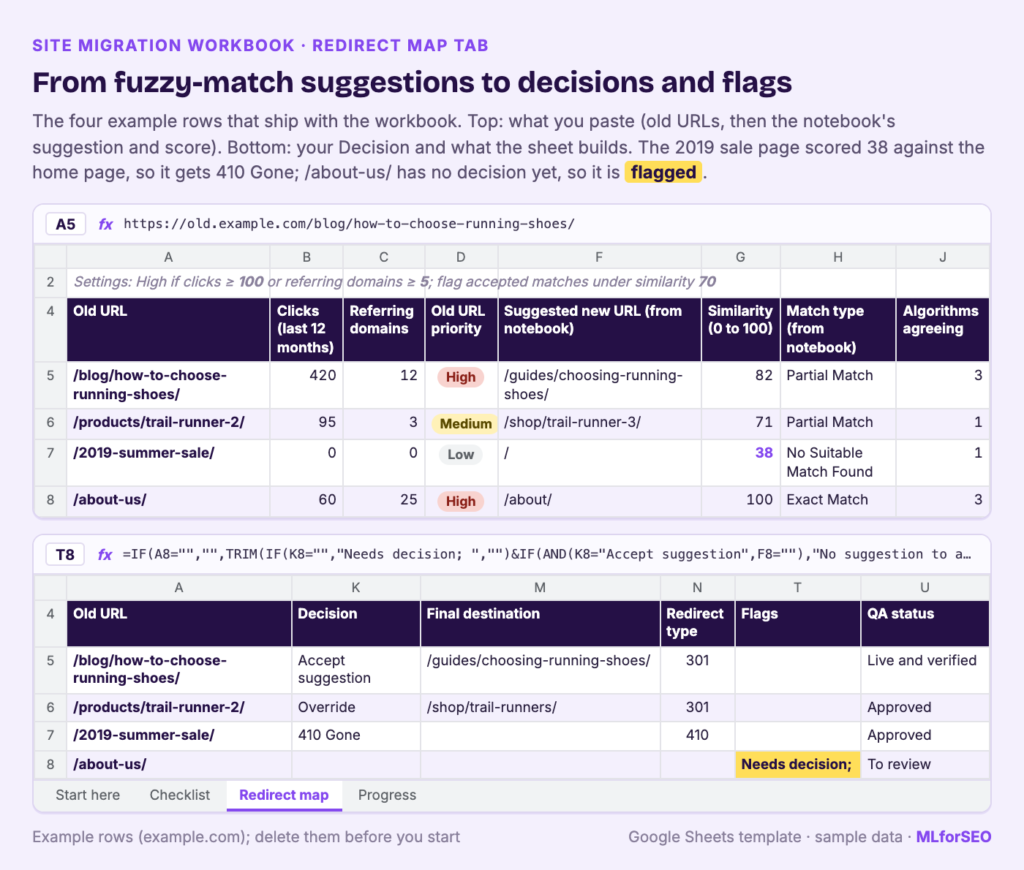
Task: Click the 'Live and verified' QA status
Action: 925,669
